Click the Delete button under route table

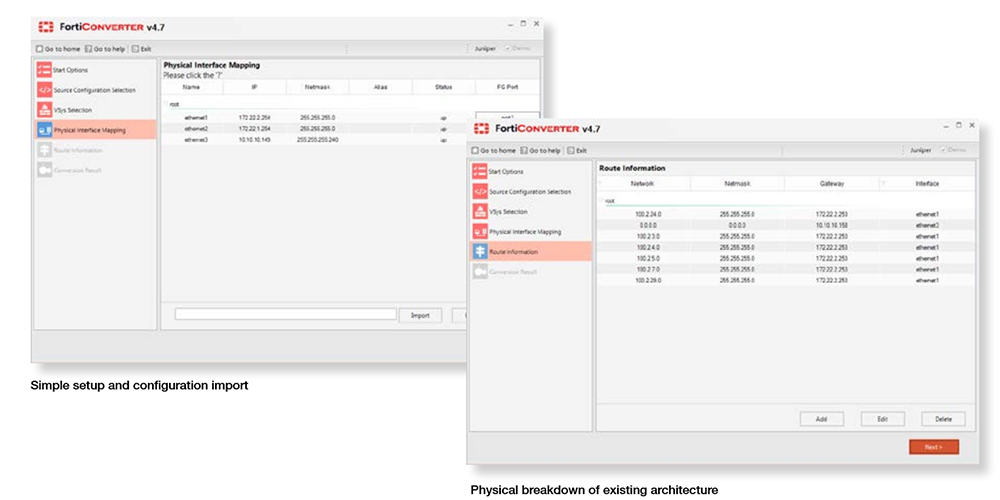[943, 419]
